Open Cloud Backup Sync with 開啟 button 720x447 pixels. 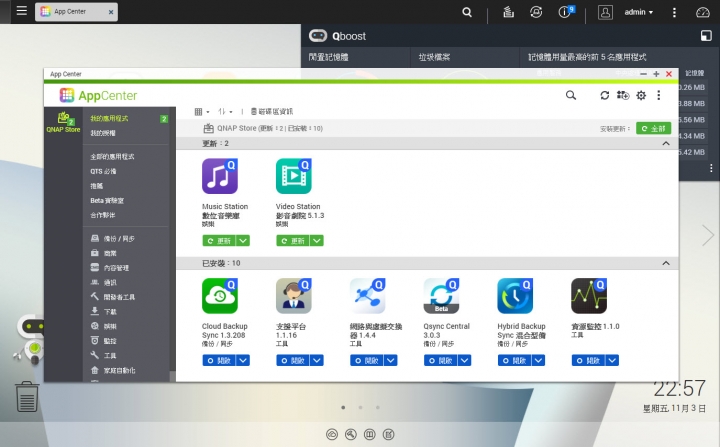click(x=219, y=361)
